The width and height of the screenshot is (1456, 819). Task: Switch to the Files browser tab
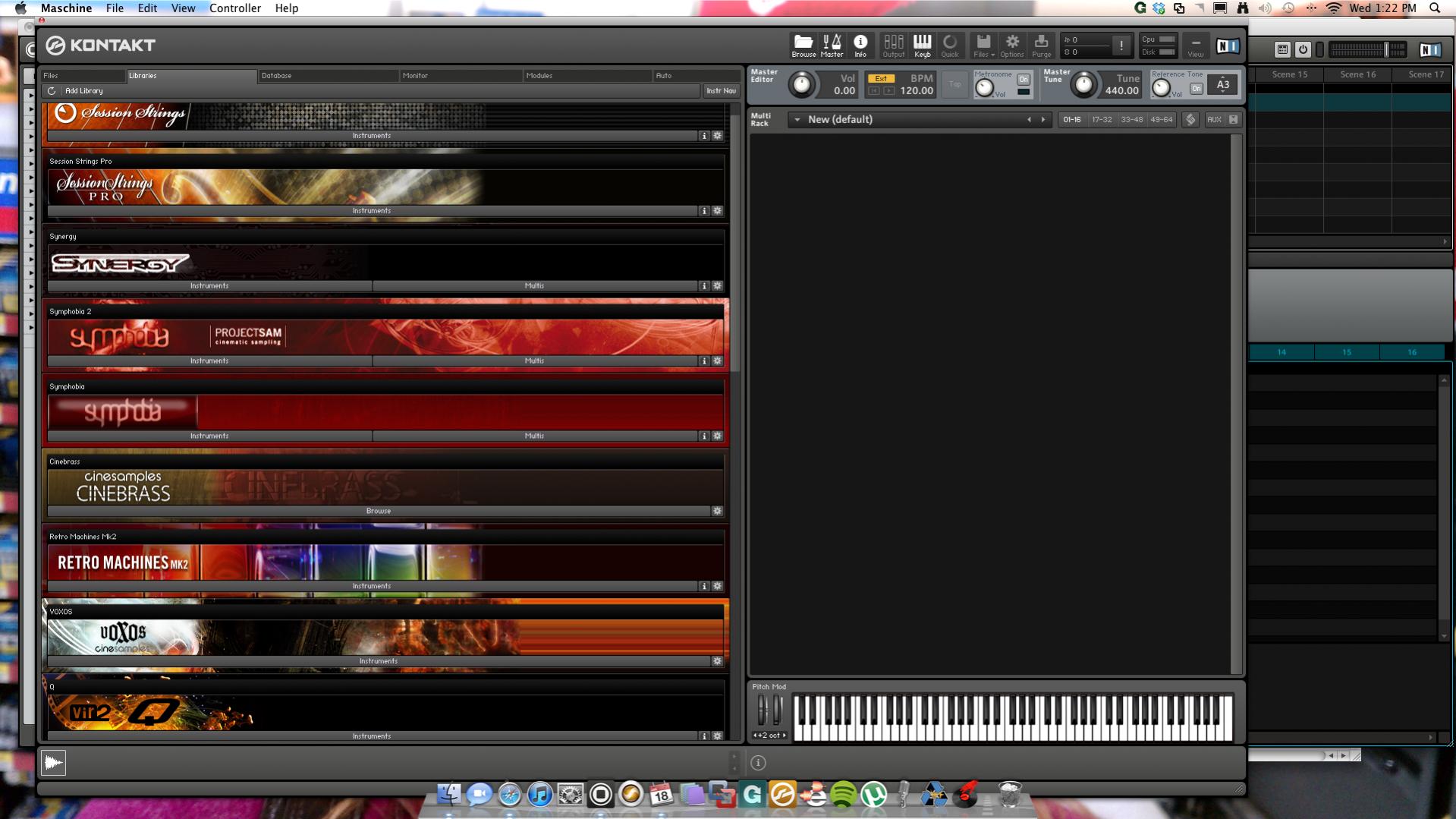(x=83, y=76)
